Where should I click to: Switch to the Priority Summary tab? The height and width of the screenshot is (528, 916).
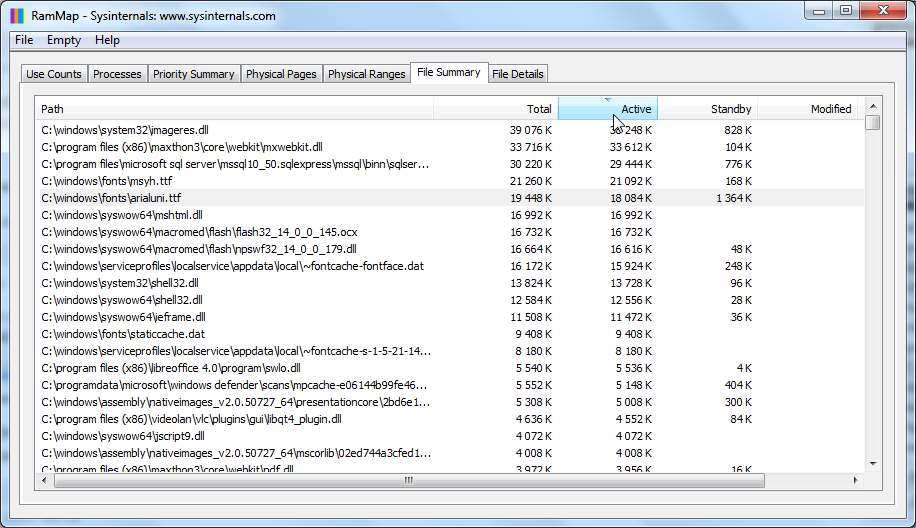(x=193, y=74)
